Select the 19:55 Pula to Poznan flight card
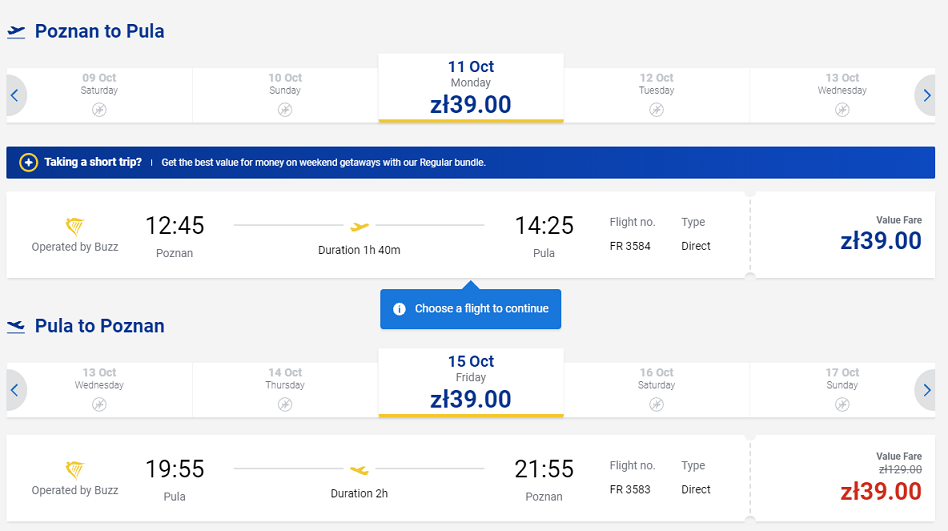The height and width of the screenshot is (531, 948). tap(378, 478)
